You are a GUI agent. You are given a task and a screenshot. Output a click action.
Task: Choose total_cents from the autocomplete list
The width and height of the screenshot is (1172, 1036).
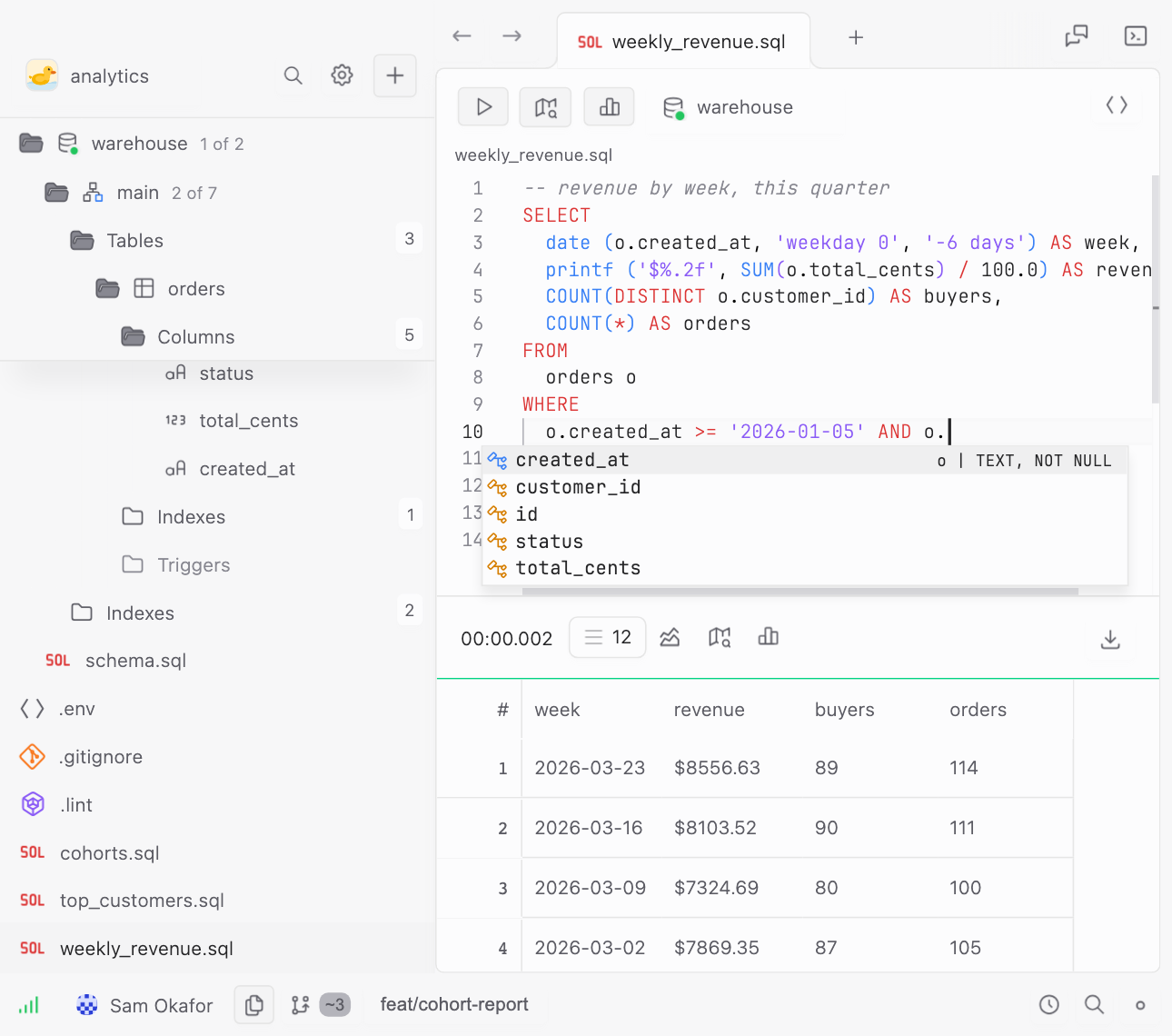[805, 568]
